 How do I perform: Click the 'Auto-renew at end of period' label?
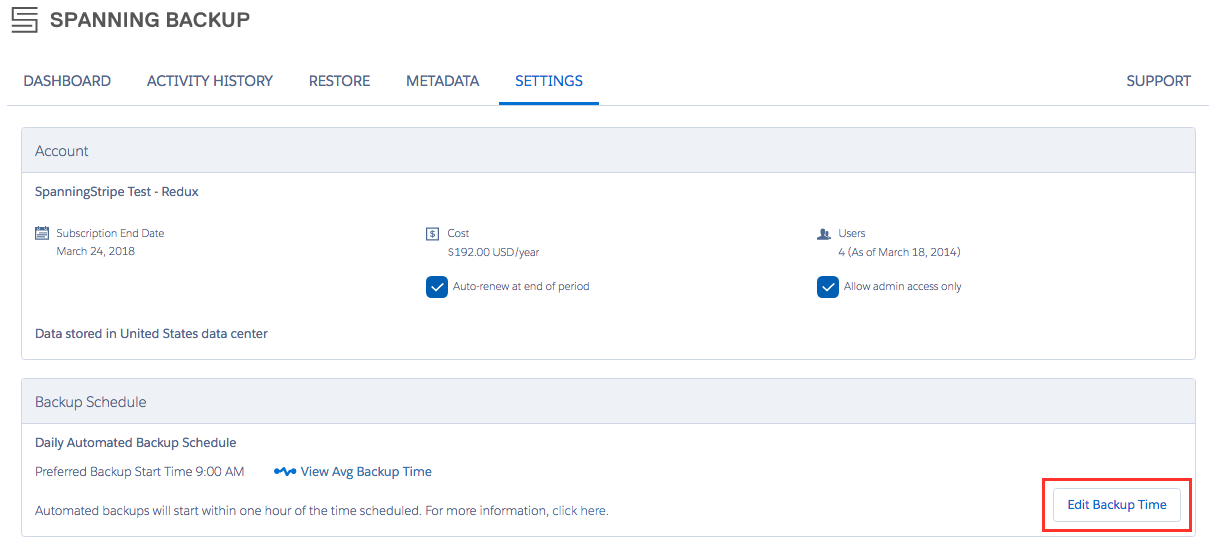tap(521, 287)
